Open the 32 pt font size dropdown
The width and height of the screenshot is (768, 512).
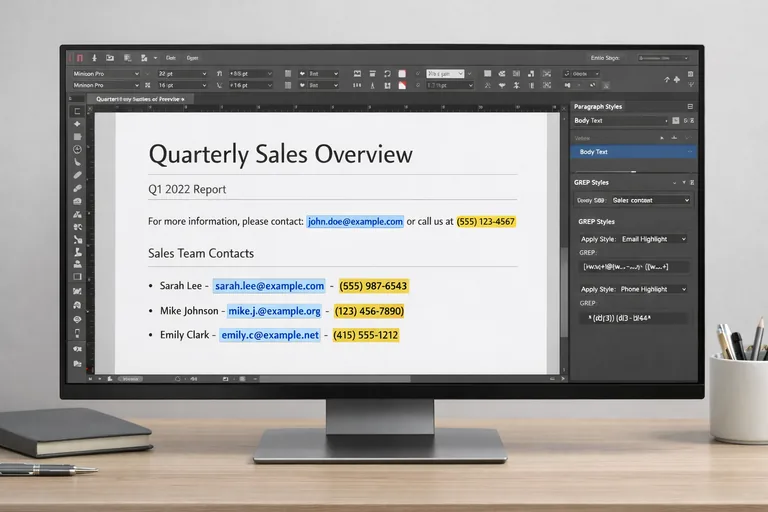click(x=182, y=73)
